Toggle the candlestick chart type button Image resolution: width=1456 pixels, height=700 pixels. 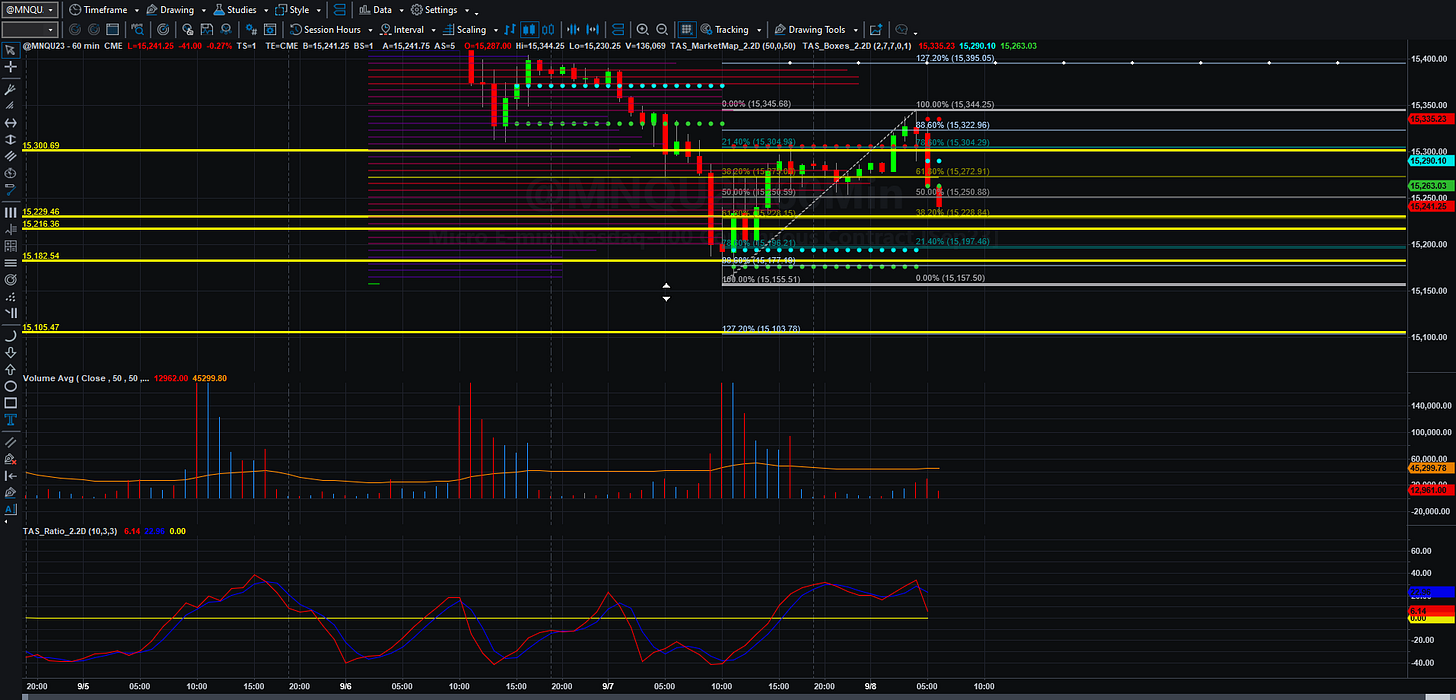530,30
